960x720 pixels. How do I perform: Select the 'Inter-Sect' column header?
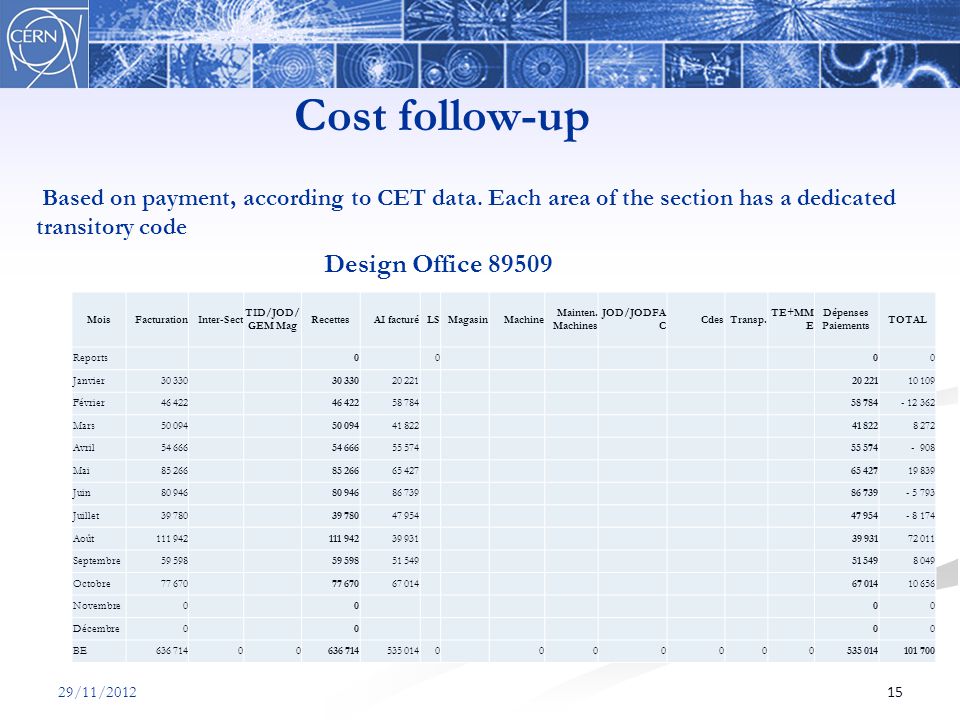tap(220, 320)
